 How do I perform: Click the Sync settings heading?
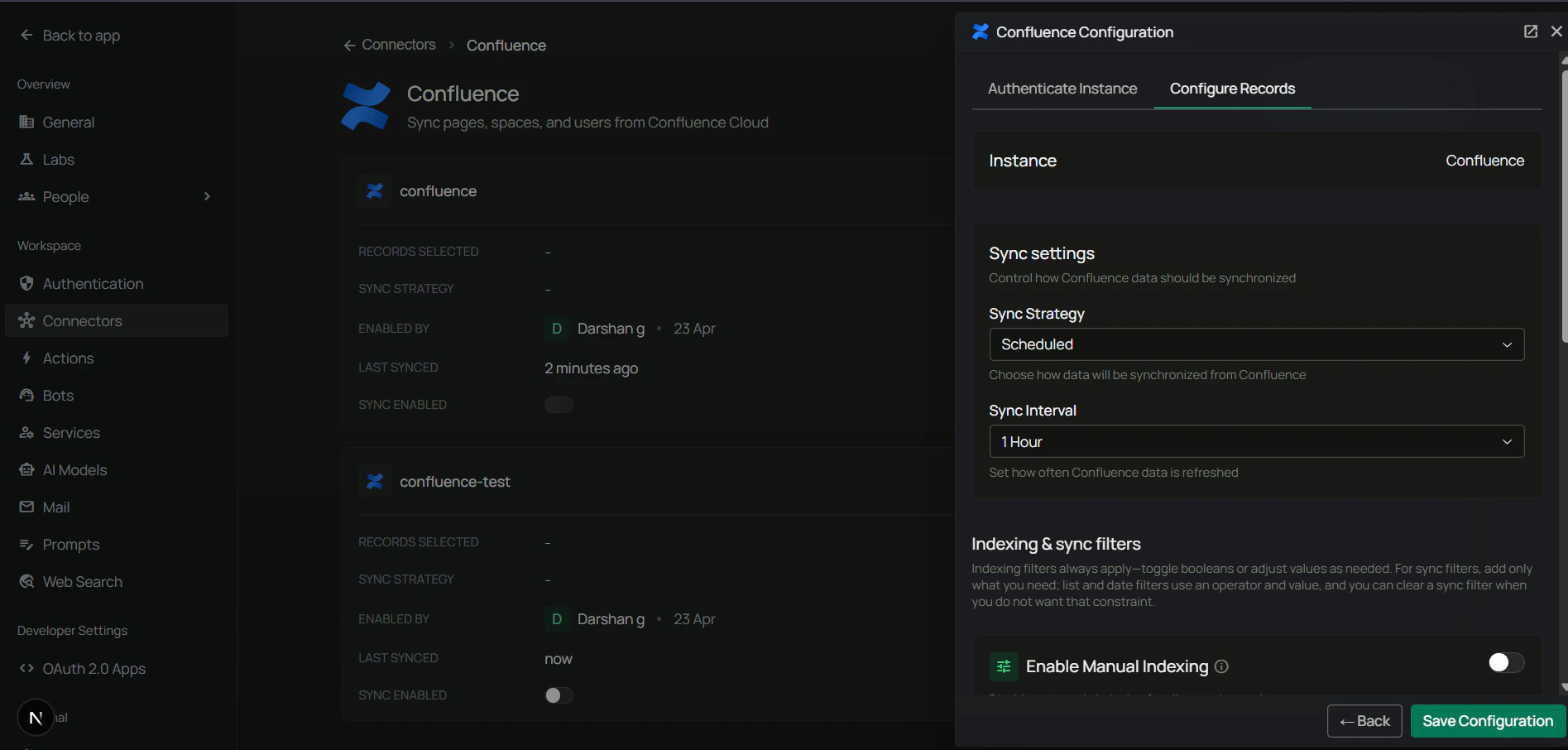coord(1042,253)
